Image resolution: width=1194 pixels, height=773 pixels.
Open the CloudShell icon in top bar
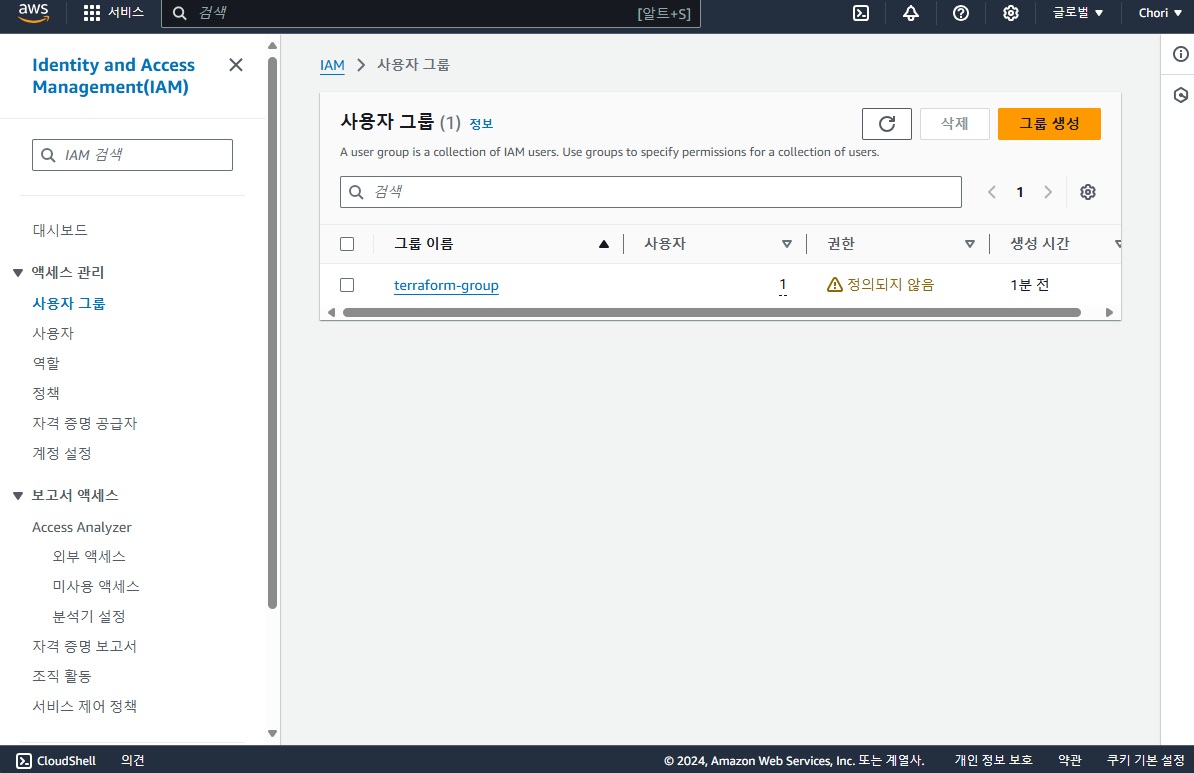[x=860, y=13]
